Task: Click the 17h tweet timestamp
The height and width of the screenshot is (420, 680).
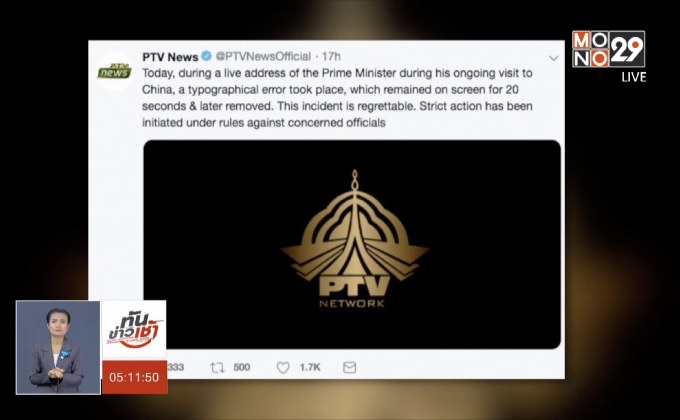Action: click(x=331, y=56)
